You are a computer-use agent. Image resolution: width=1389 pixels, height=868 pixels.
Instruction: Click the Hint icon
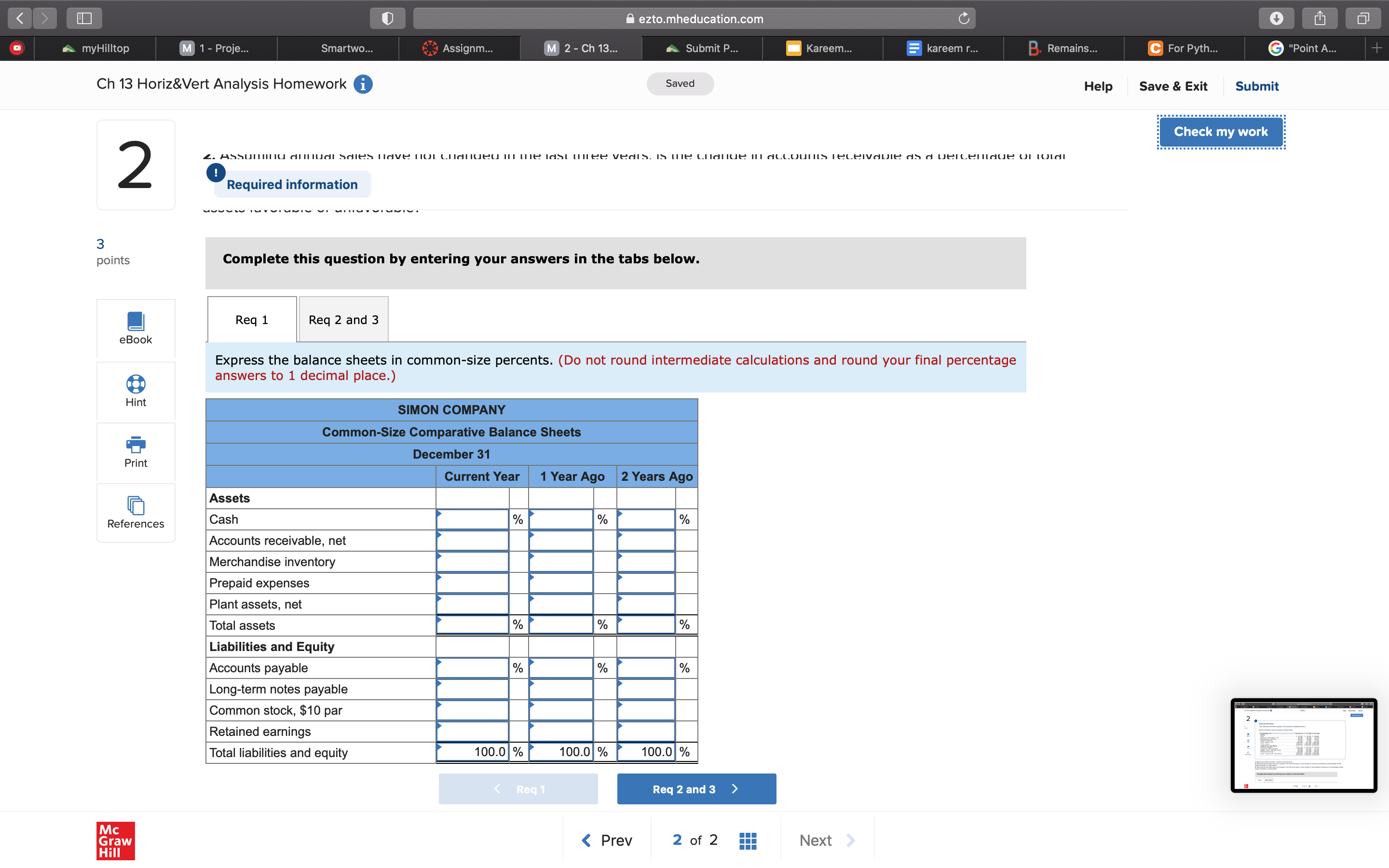(x=136, y=391)
